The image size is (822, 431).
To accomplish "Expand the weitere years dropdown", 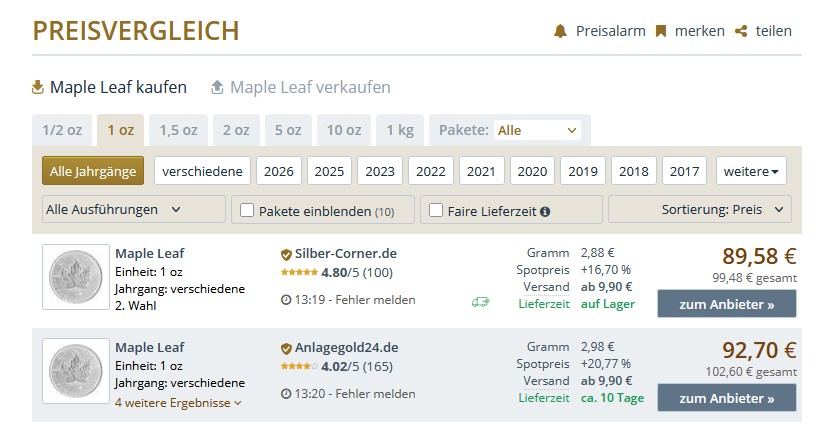I will (751, 171).
